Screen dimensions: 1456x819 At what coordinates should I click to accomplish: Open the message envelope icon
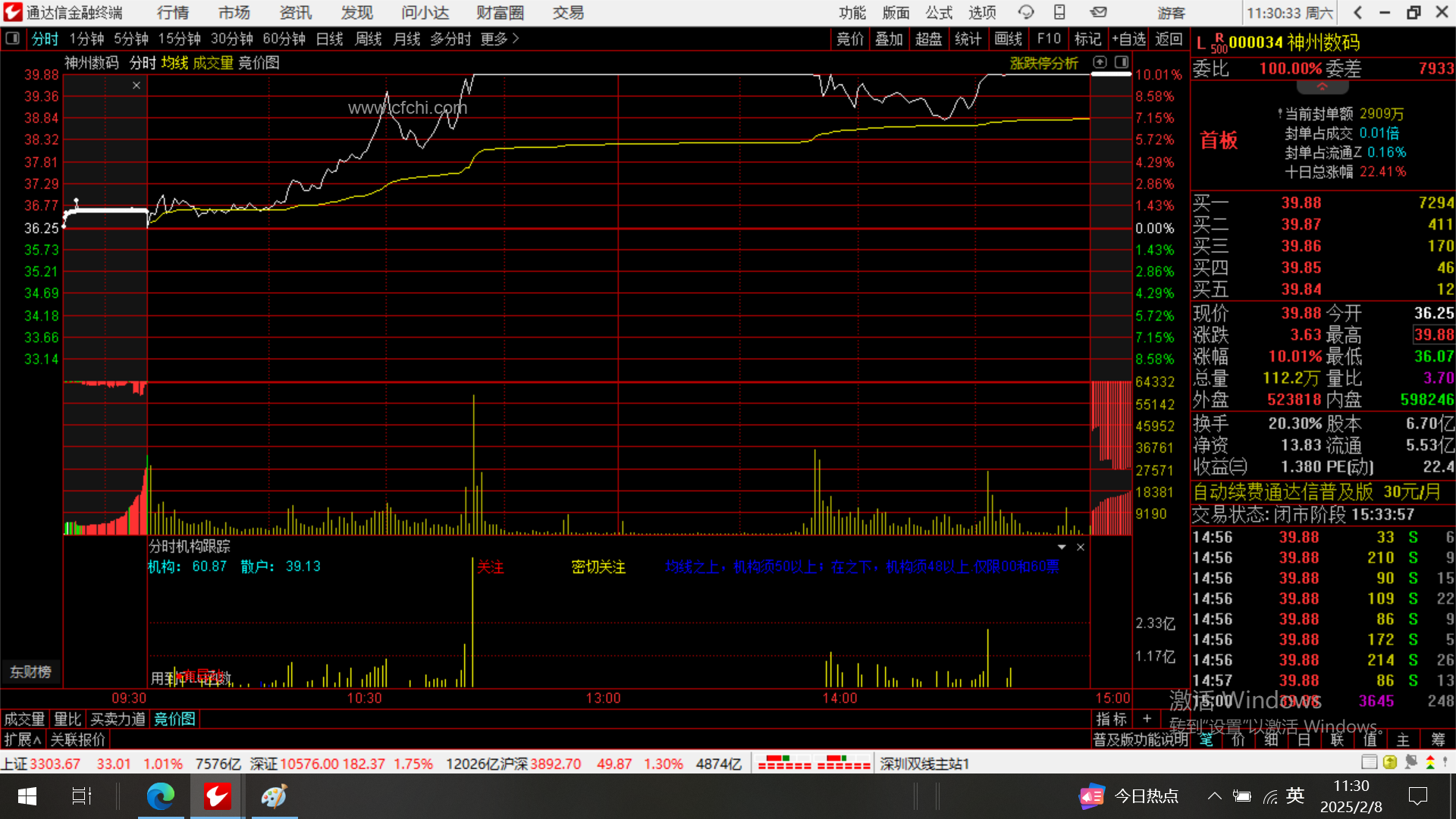1099,12
